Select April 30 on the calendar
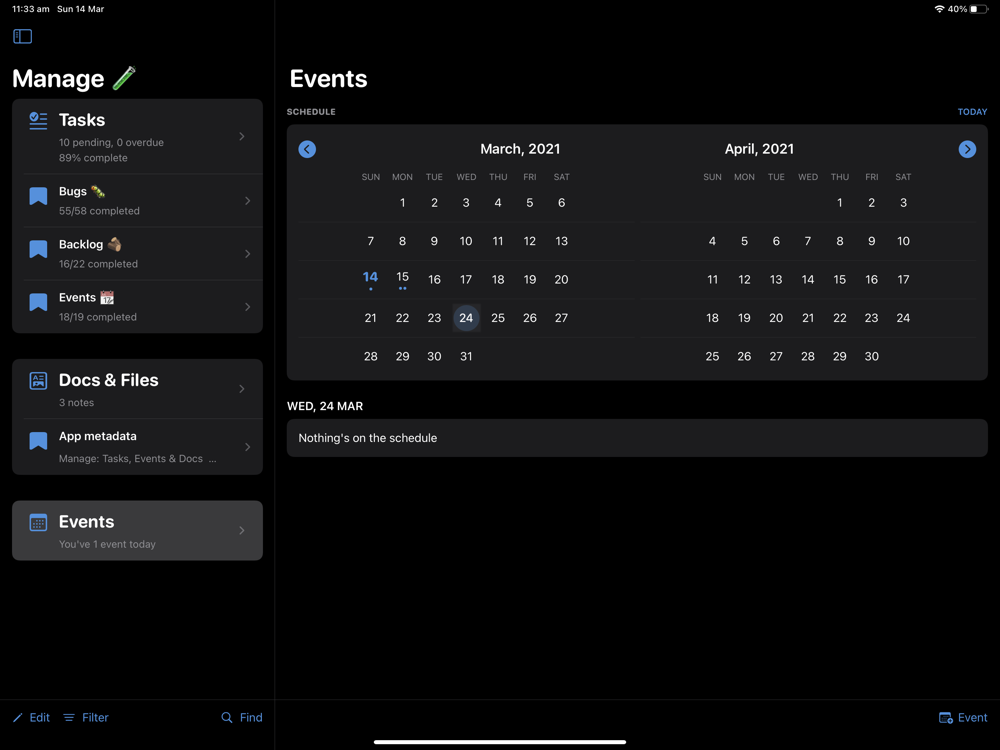Screen dimensions: 1000x750 [871, 357]
